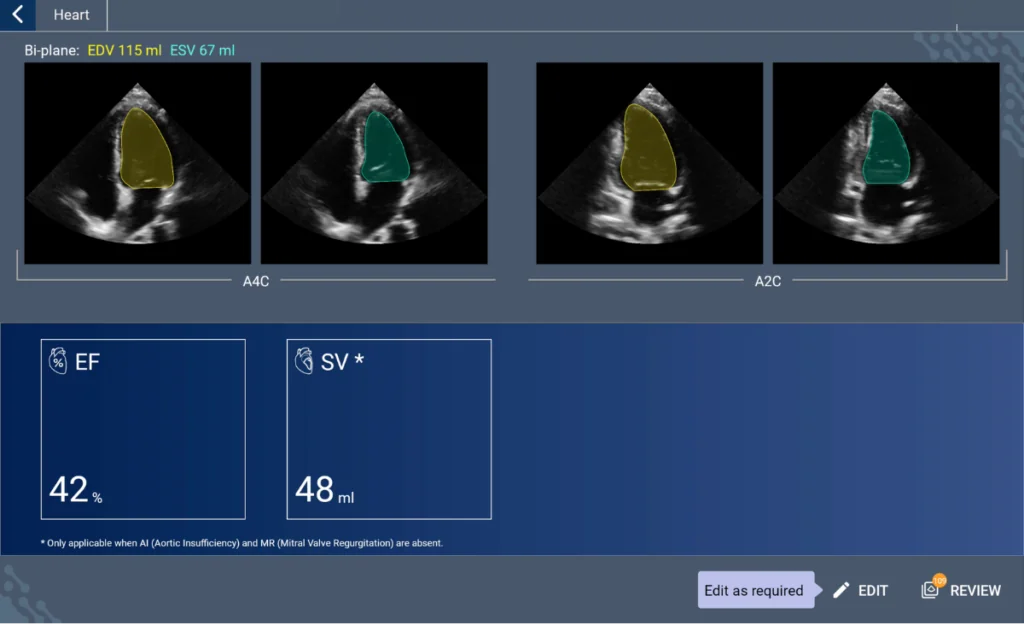This screenshot has width=1024, height=625.
Task: Open the REVIEW images icon with badge
Action: pyautogui.click(x=933, y=588)
